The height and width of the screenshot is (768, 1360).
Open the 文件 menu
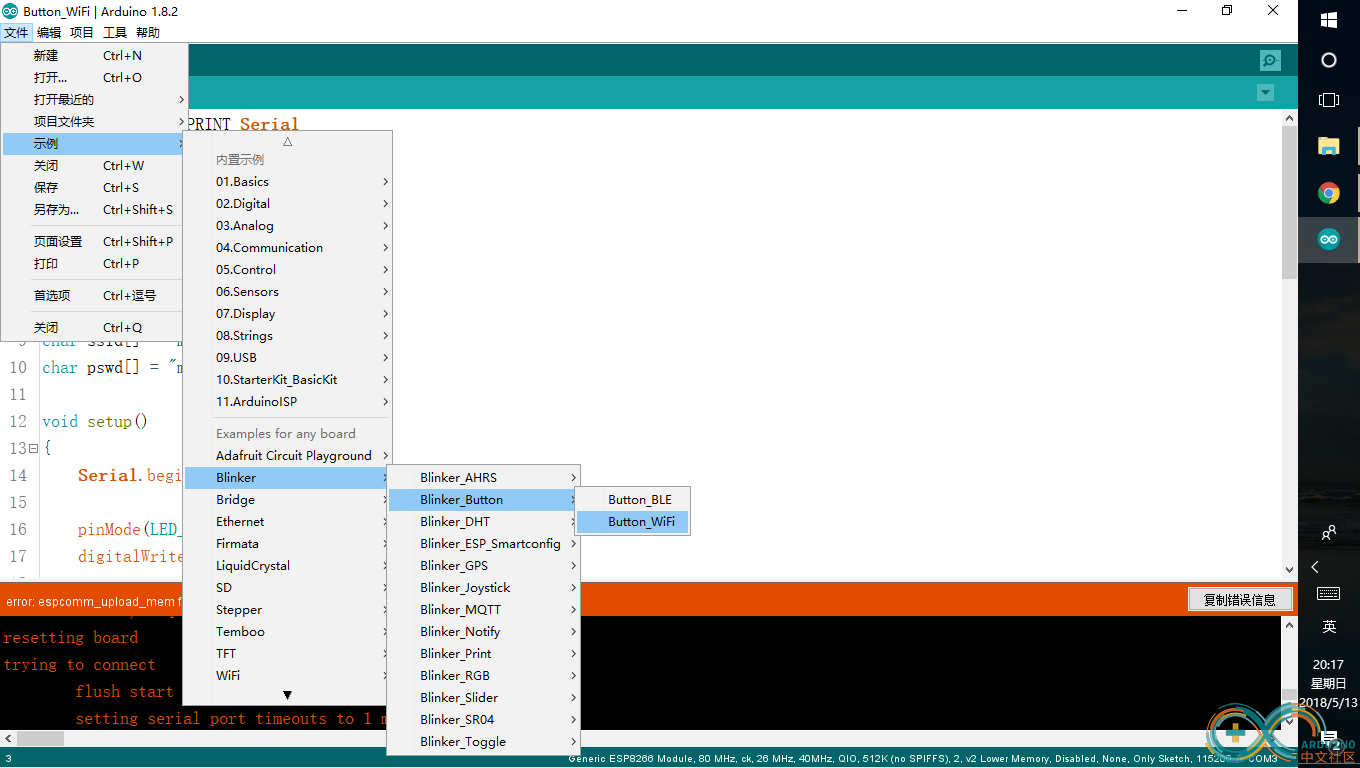pyautogui.click(x=16, y=33)
